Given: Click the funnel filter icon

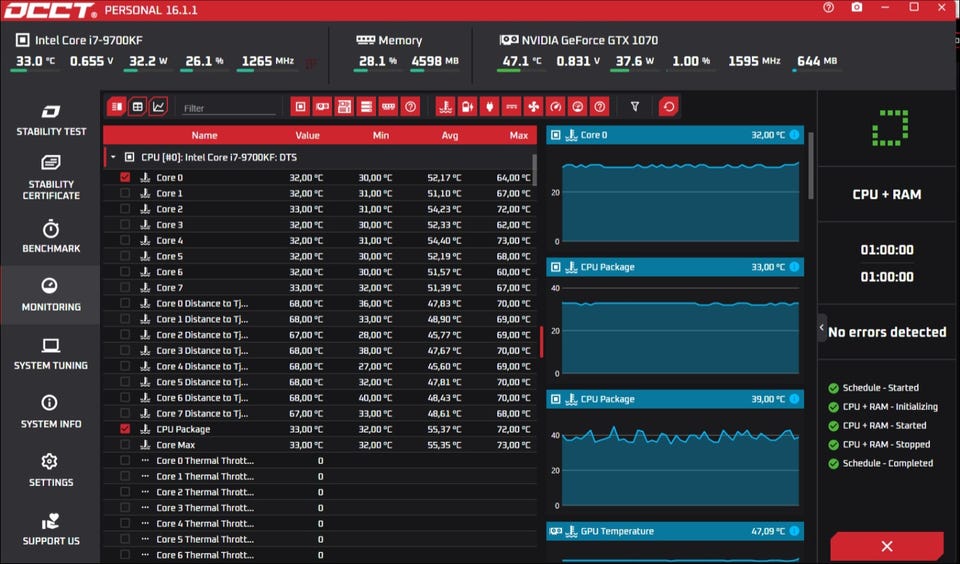Looking at the screenshot, I should point(634,106).
